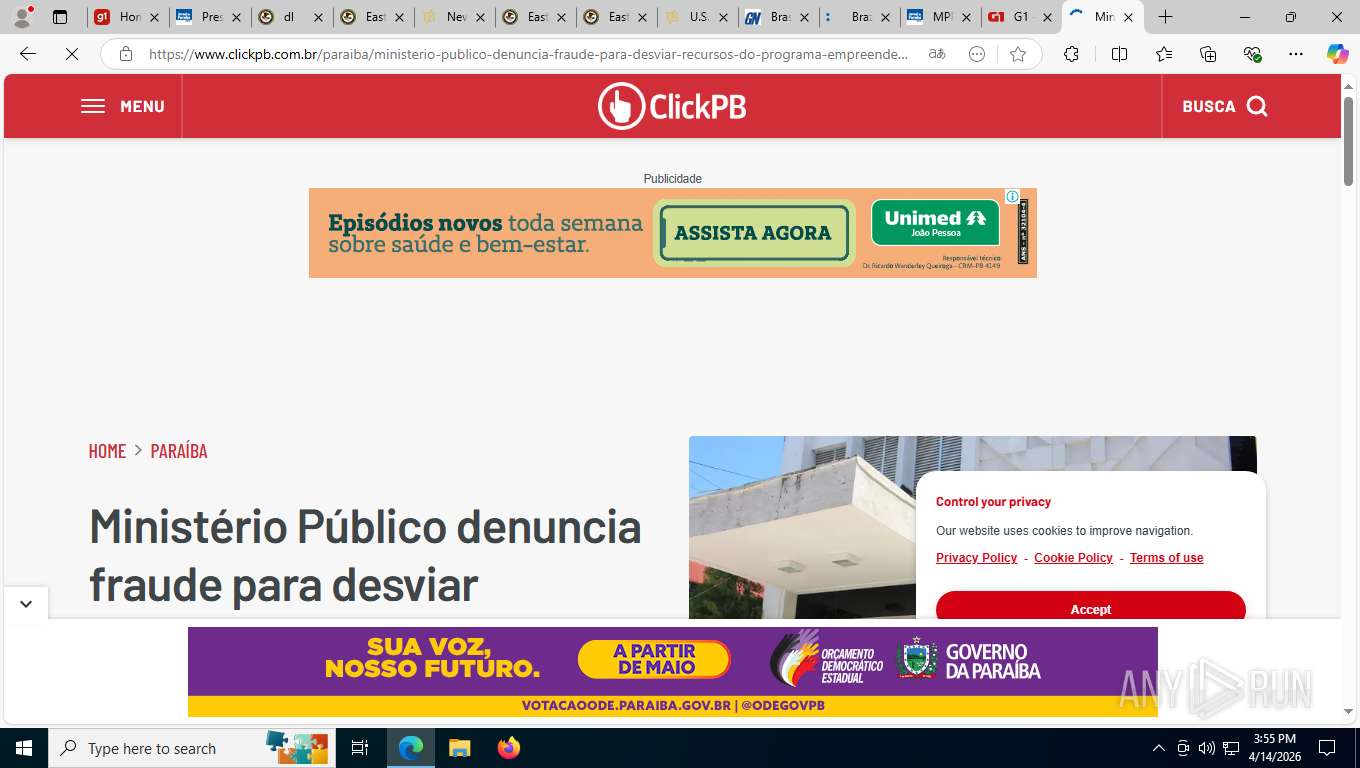Collapse the bottom ad with chevron

[25, 604]
